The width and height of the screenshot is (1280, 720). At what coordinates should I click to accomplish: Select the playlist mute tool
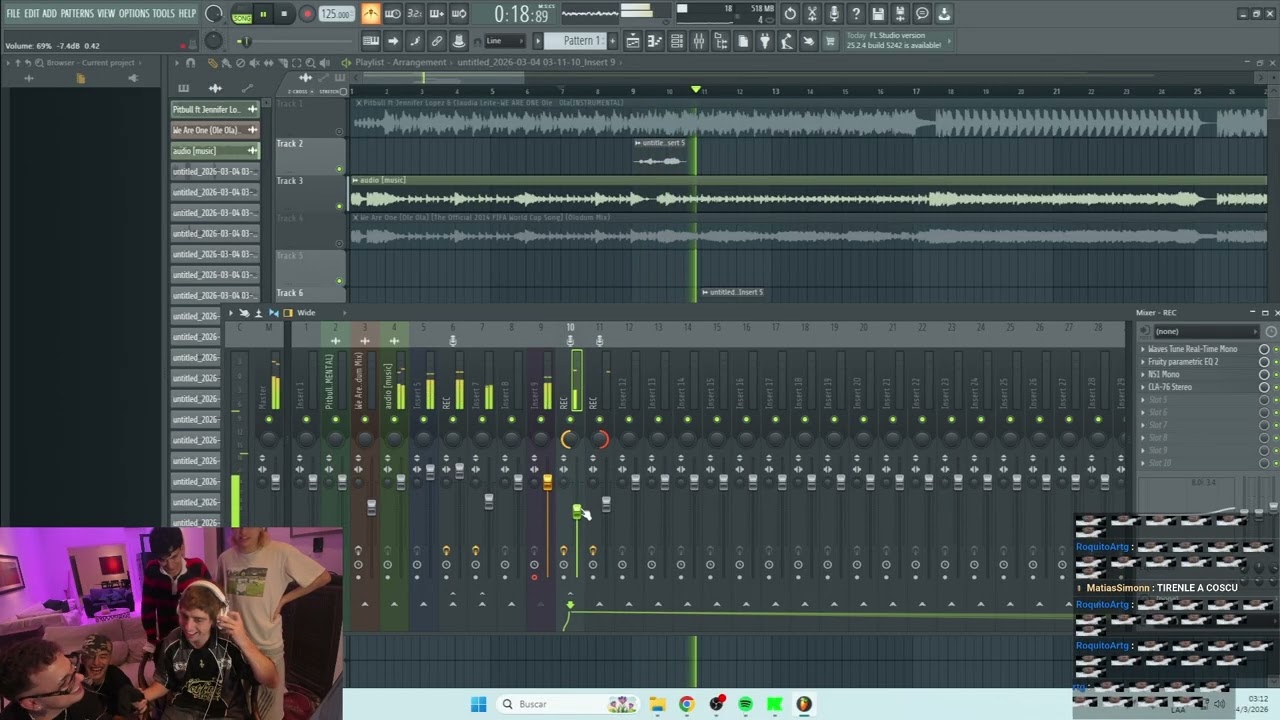(x=254, y=63)
